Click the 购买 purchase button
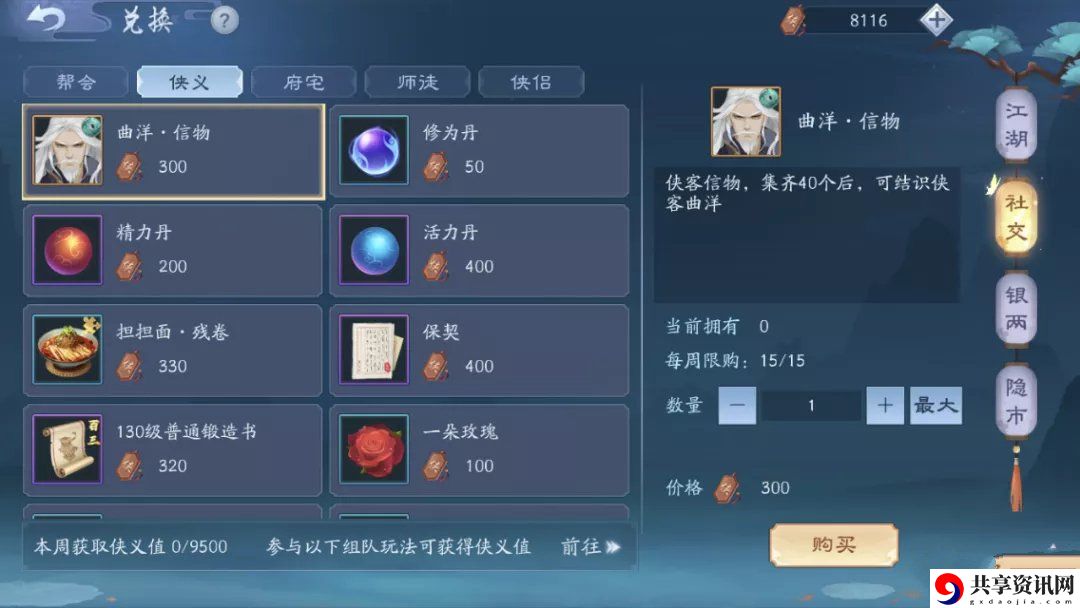 [833, 545]
